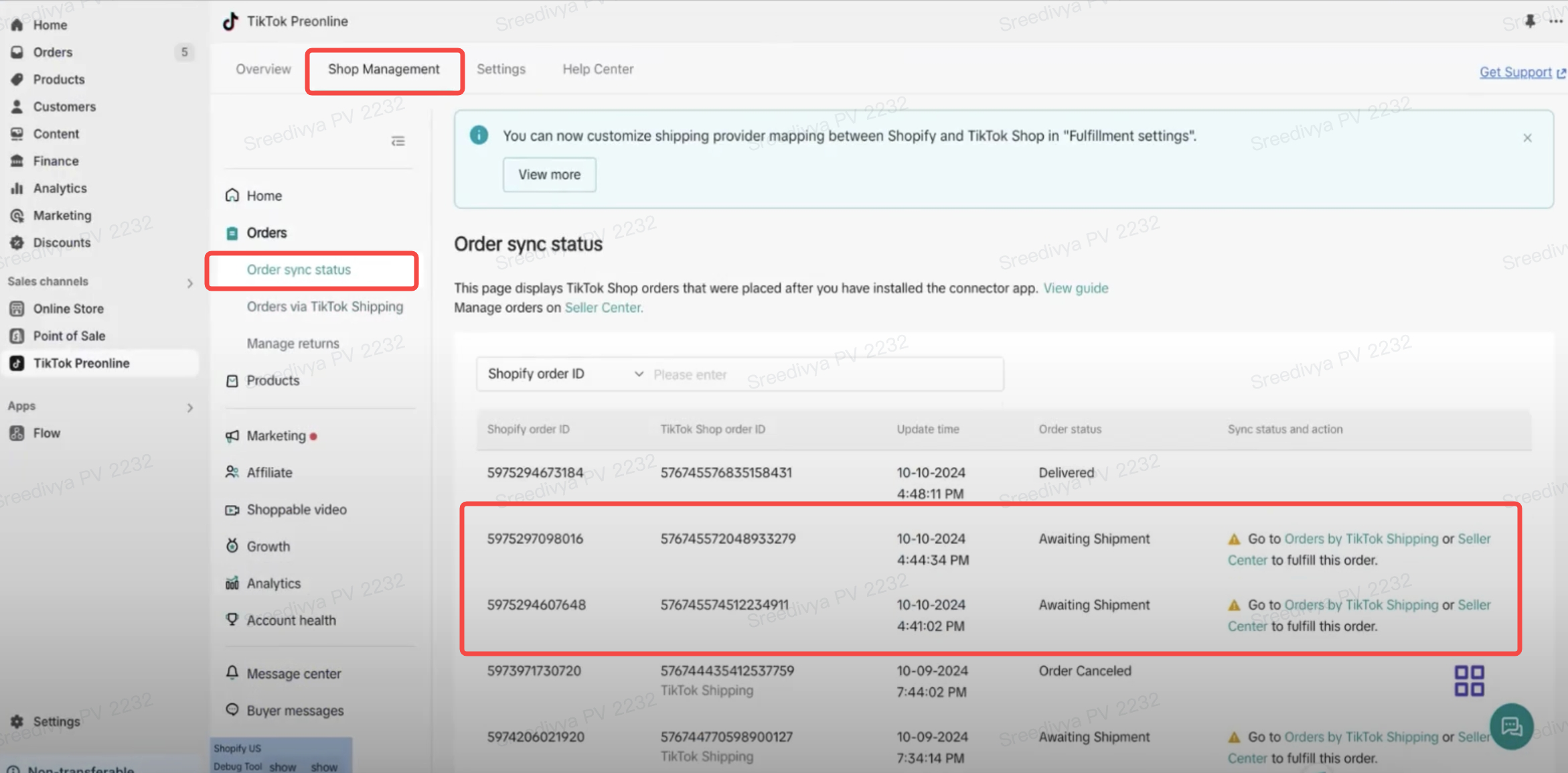Viewport: 1568px width, 773px height.
Task: Expand the Apps section chevron
Action: [x=189, y=407]
